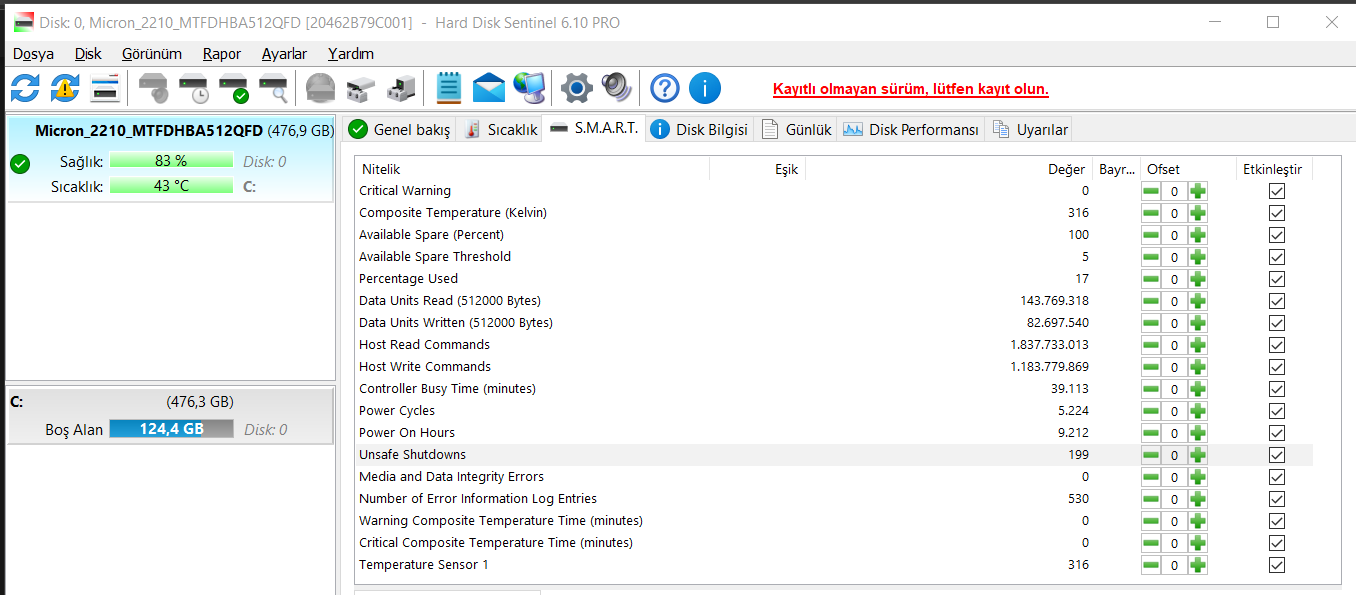This screenshot has width=1356, height=595.
Task: Click the gray round disk toolbar icon
Action: click(x=320, y=88)
